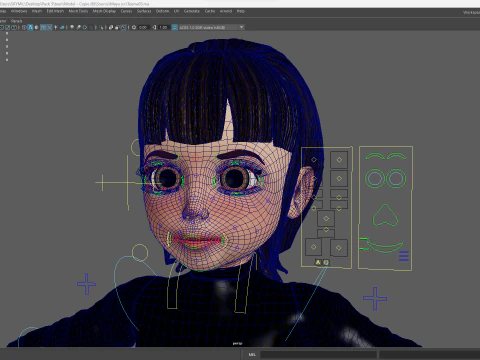Screen dimensions: 480x360
Task: Click the exposure value field 0.00
Action: tap(143, 27)
